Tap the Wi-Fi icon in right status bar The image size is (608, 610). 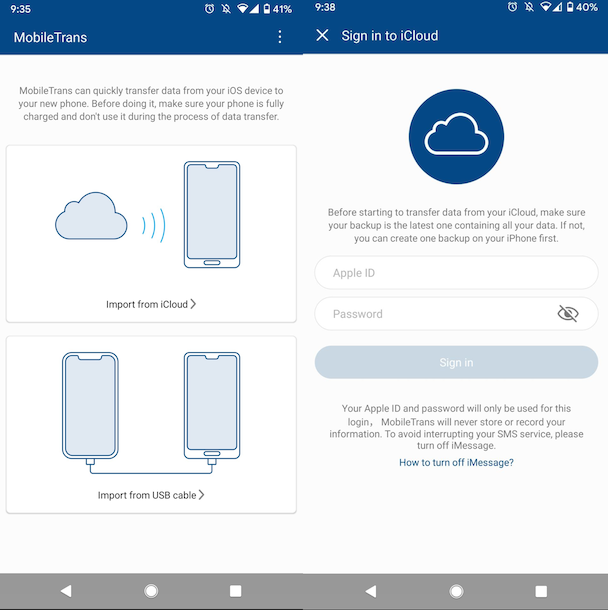click(546, 7)
